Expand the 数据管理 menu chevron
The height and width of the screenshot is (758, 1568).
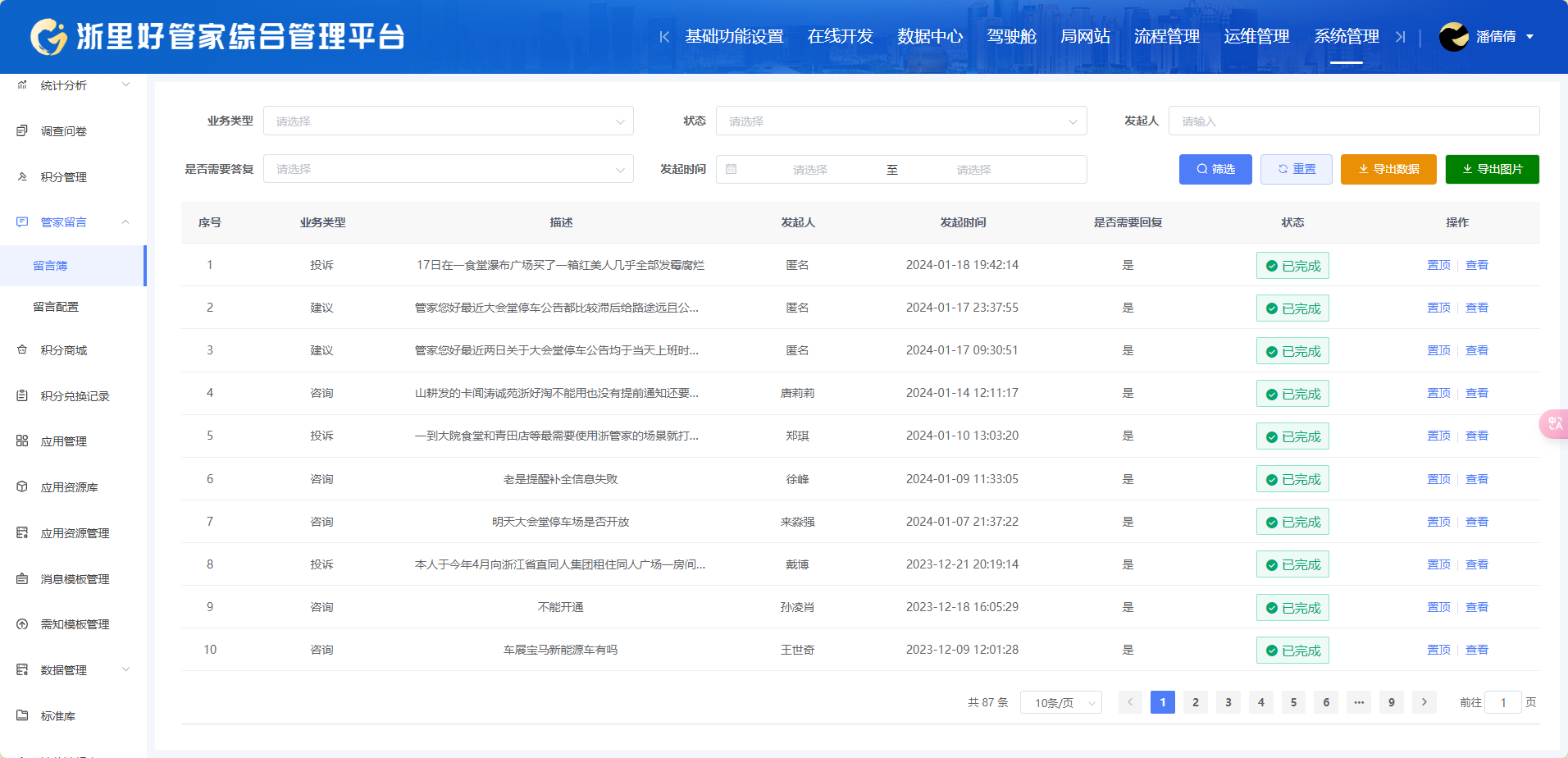pos(125,669)
